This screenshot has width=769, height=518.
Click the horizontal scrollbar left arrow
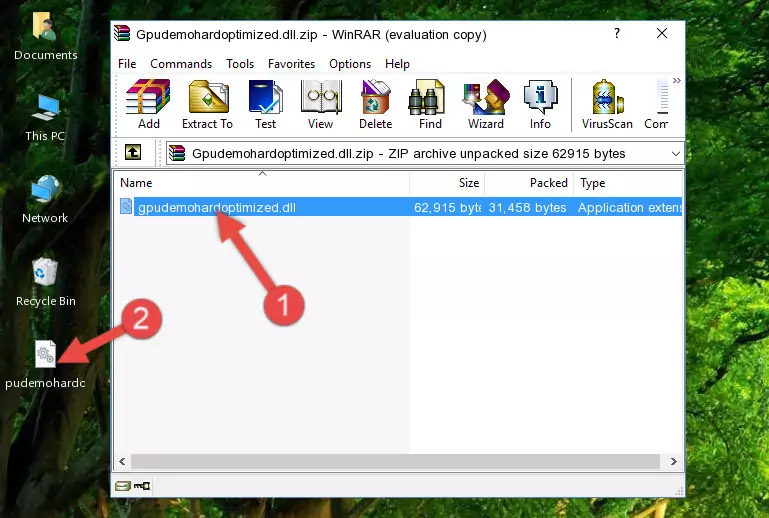(x=123, y=462)
